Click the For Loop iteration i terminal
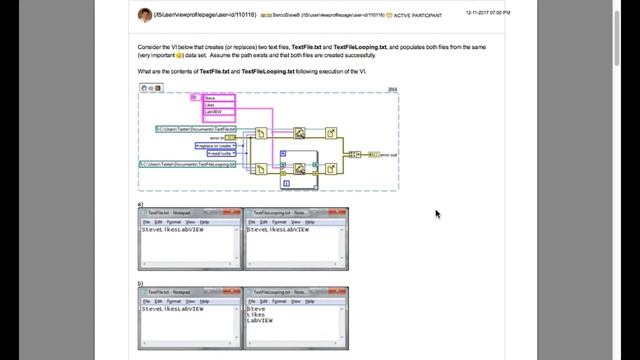The image size is (640, 360). coord(287,184)
